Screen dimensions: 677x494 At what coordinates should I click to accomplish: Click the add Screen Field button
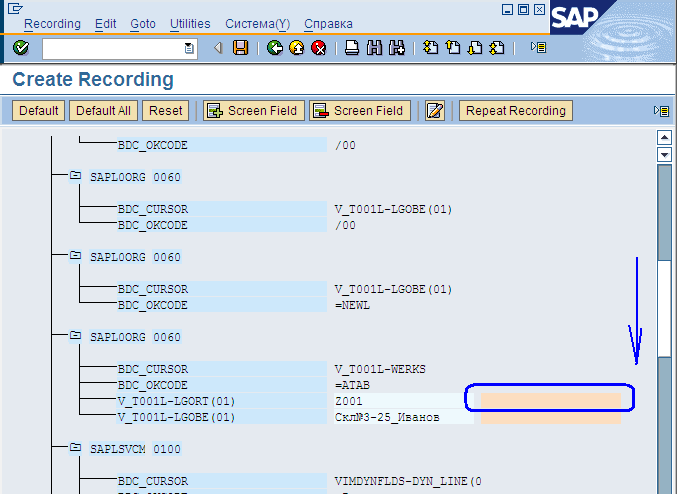(x=253, y=111)
